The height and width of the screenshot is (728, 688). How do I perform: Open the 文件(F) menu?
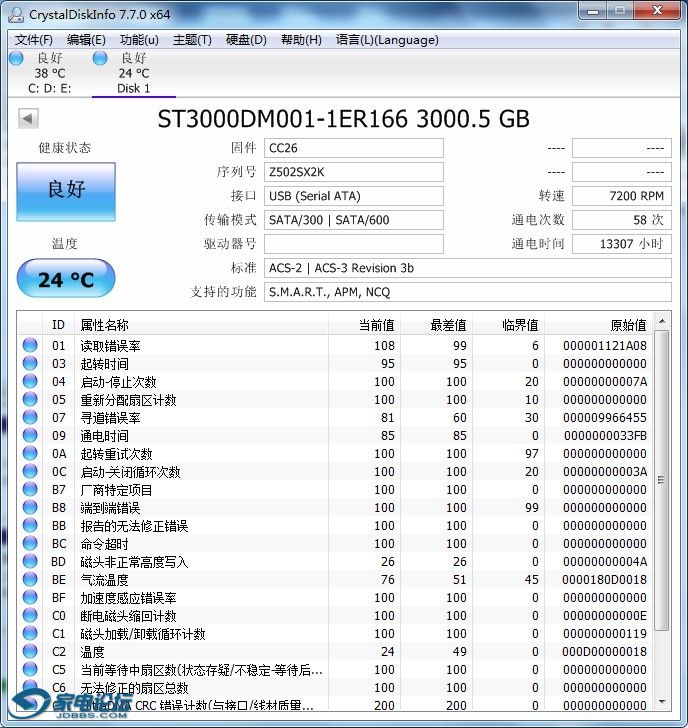(33, 40)
